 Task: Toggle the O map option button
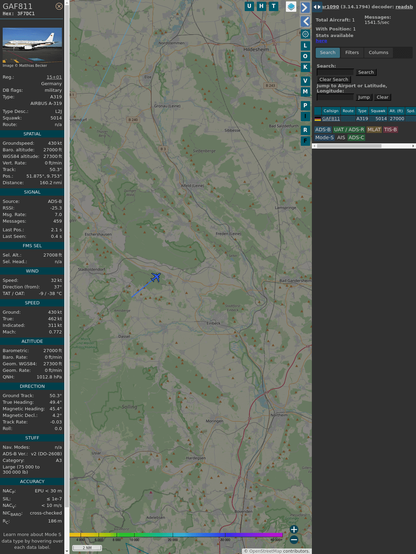(x=305, y=56)
